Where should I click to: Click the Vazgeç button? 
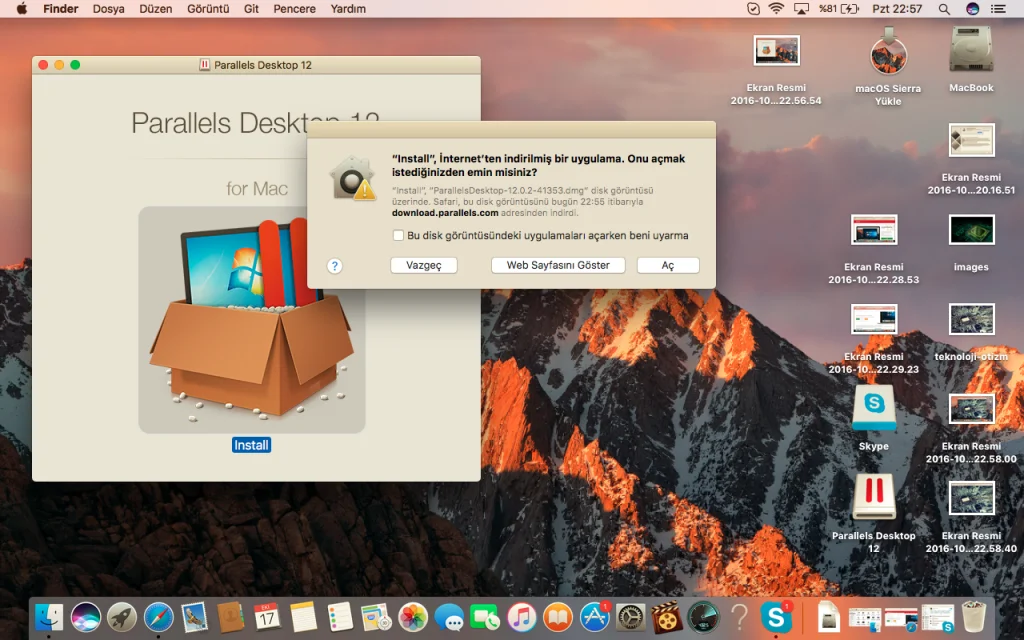pos(424,266)
